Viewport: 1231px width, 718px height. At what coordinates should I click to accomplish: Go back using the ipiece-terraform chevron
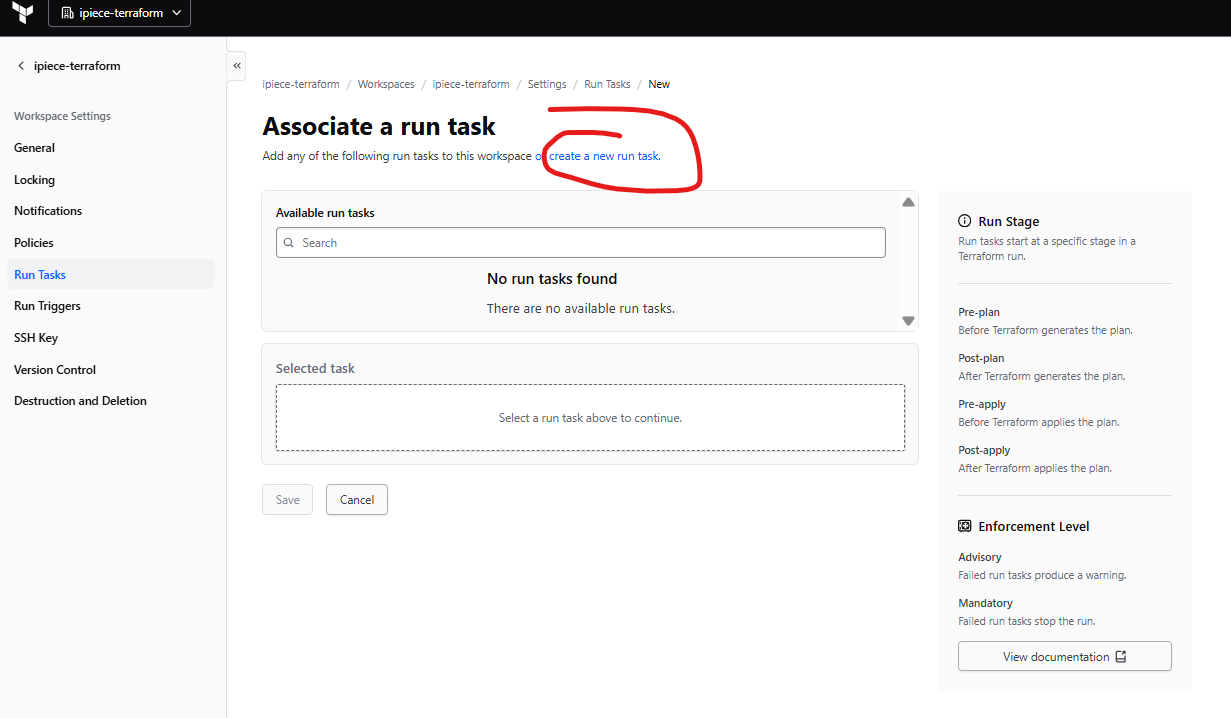click(x=21, y=66)
